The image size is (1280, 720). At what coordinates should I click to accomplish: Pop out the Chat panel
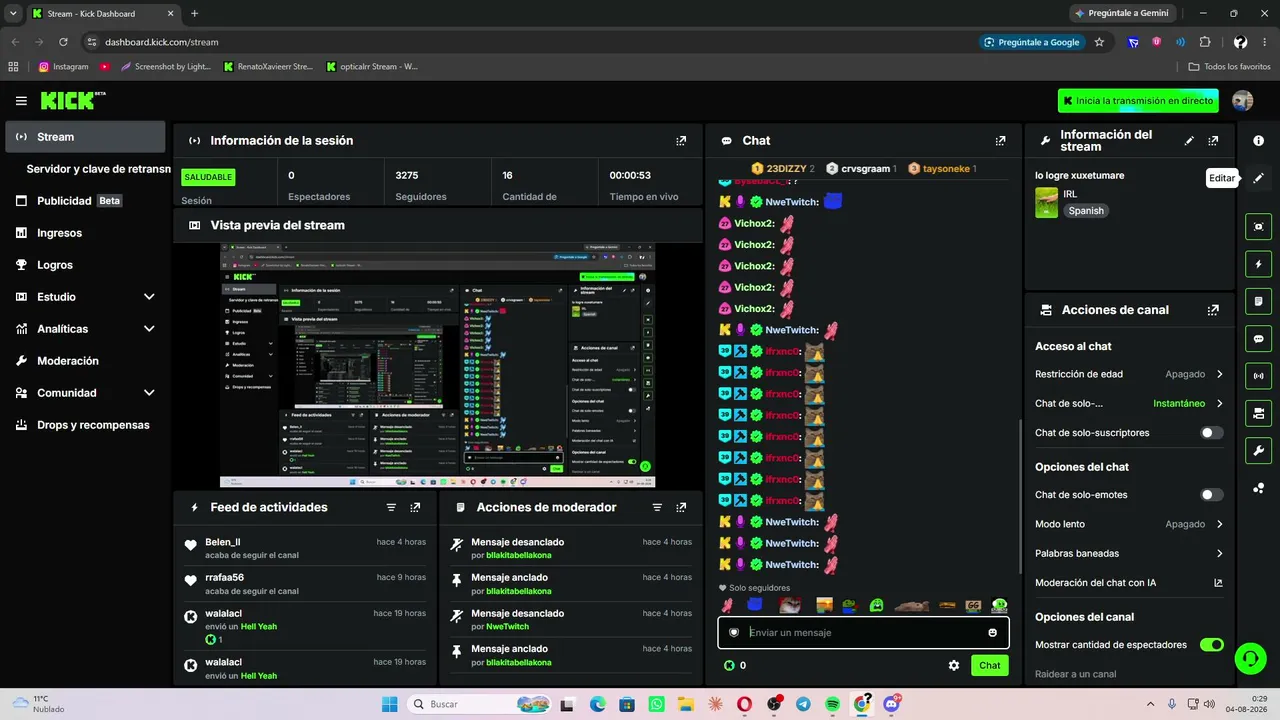(1000, 141)
